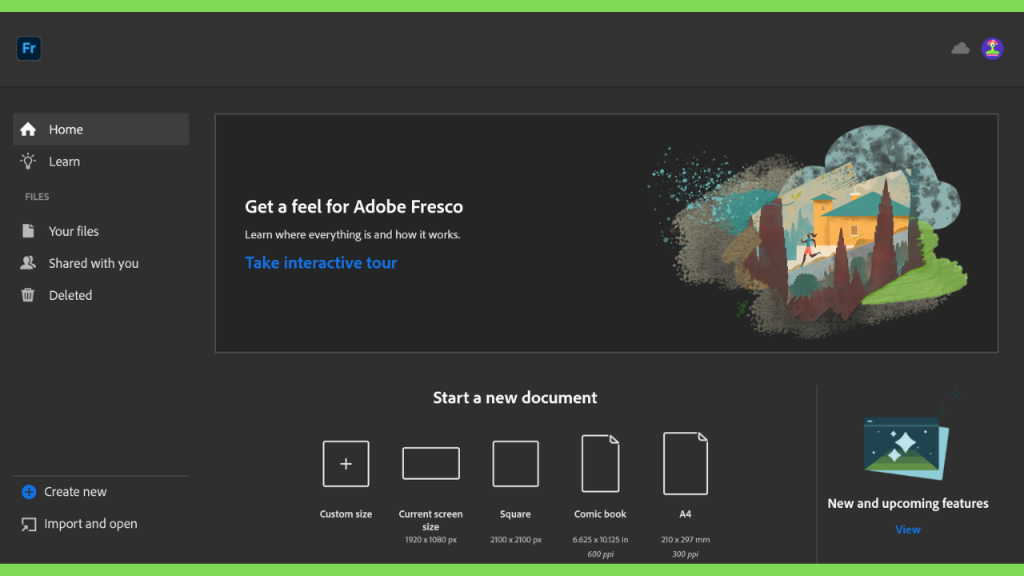Image resolution: width=1024 pixels, height=576 pixels.
Task: Click the 6.625 x 10.125 in dimensions text
Action: 600,539
